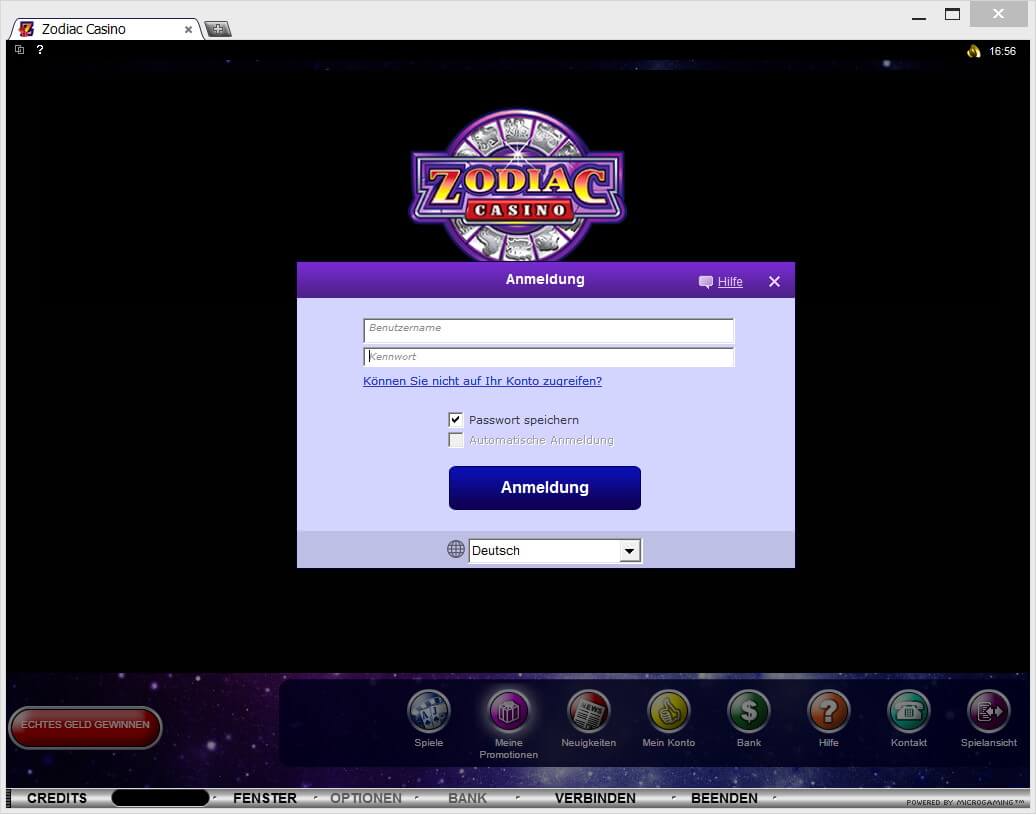Viewport: 1036px width, 815px height.
Task: Open the OPTIONEN menu
Action: (x=366, y=798)
